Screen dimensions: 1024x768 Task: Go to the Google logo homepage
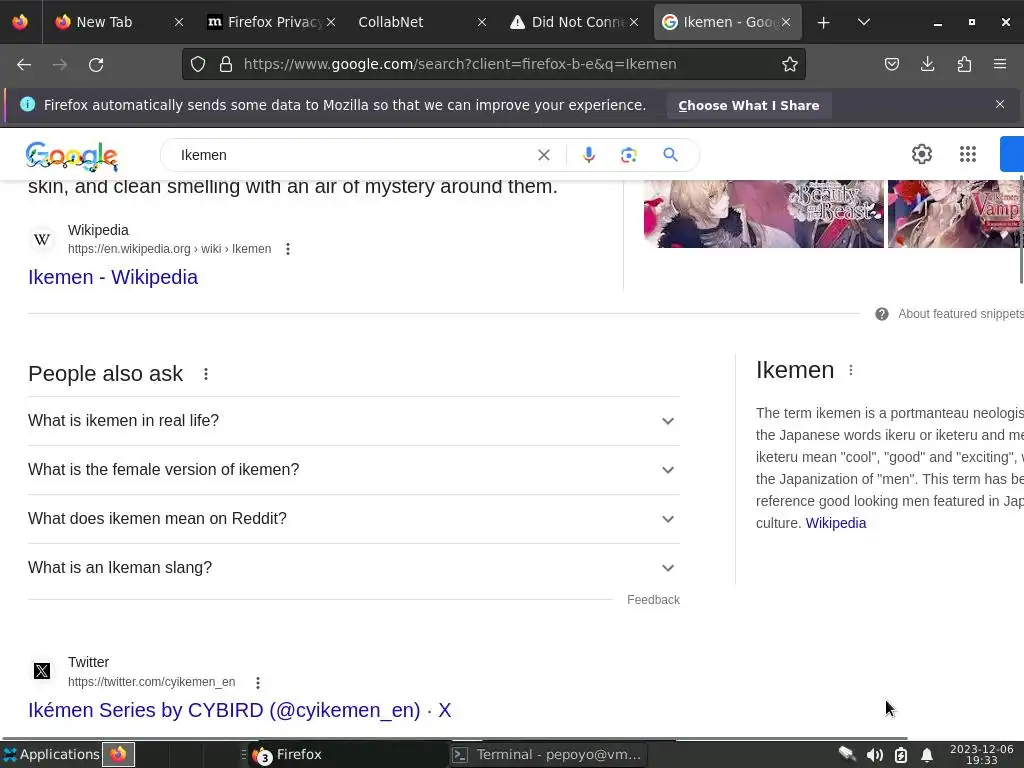(72, 156)
